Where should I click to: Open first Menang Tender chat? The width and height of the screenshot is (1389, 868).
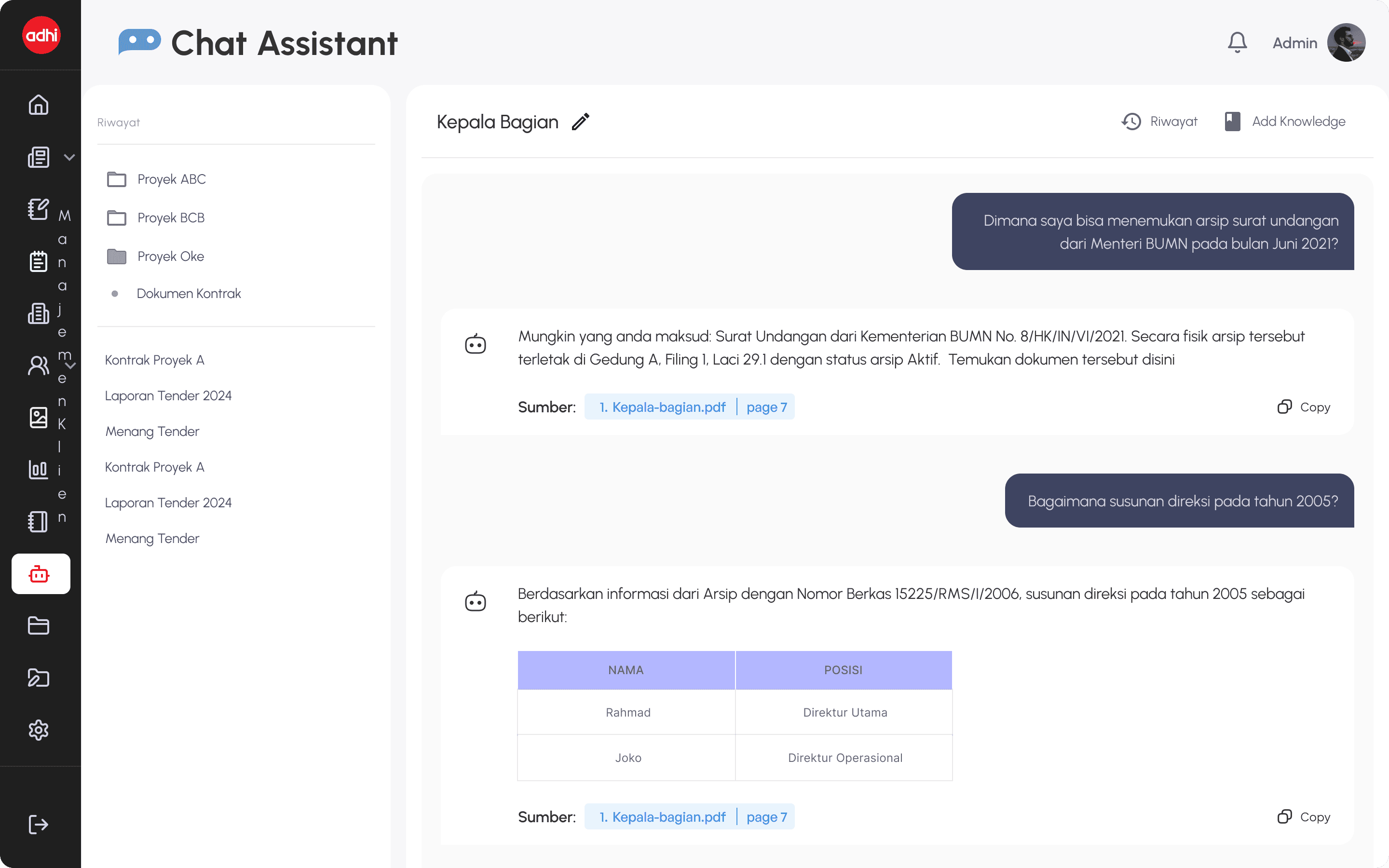pos(152,431)
